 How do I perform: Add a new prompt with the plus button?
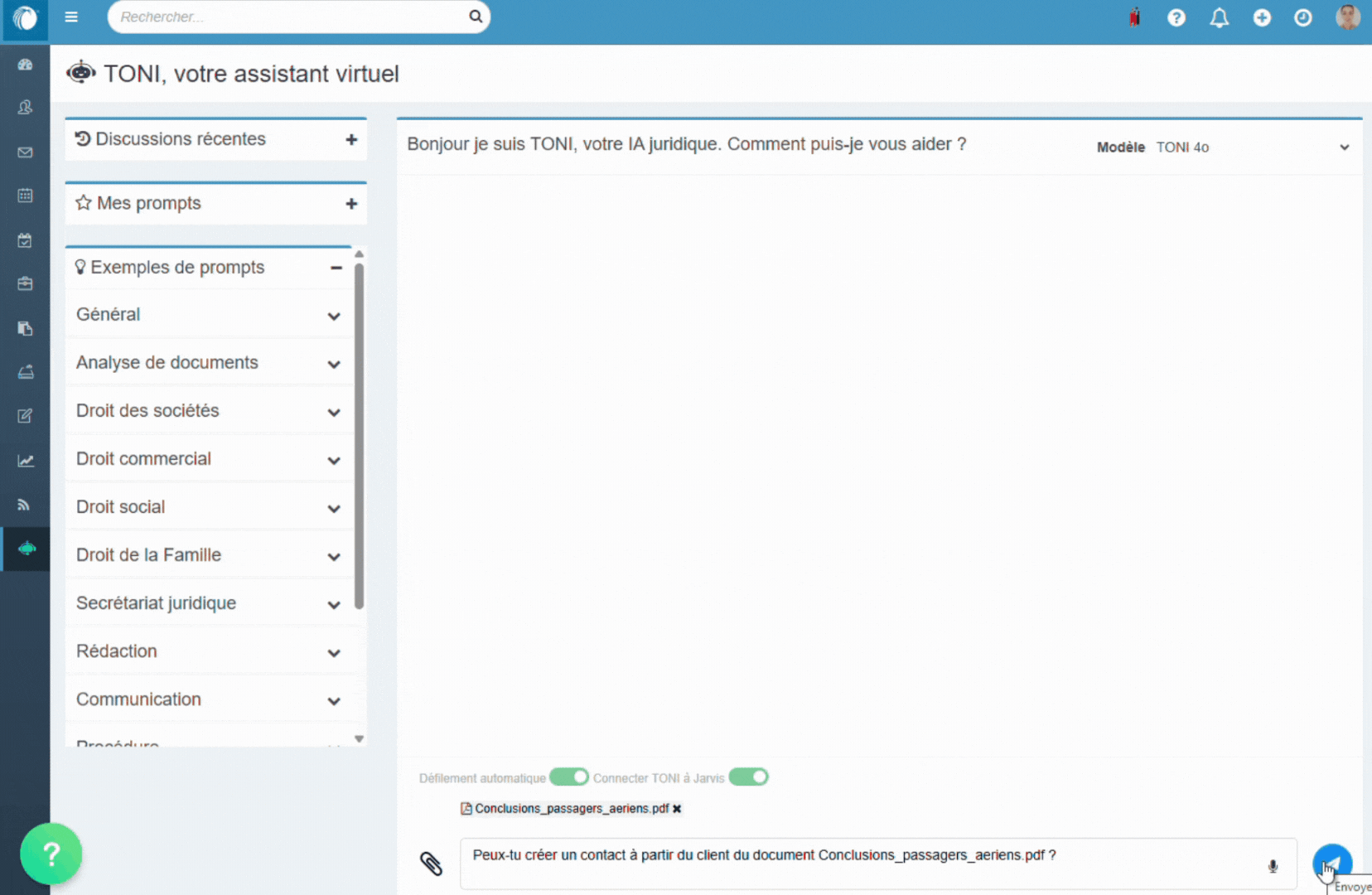351,203
